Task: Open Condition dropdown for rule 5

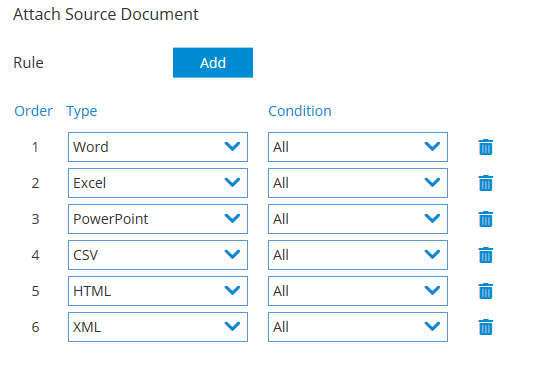Action: pos(358,291)
